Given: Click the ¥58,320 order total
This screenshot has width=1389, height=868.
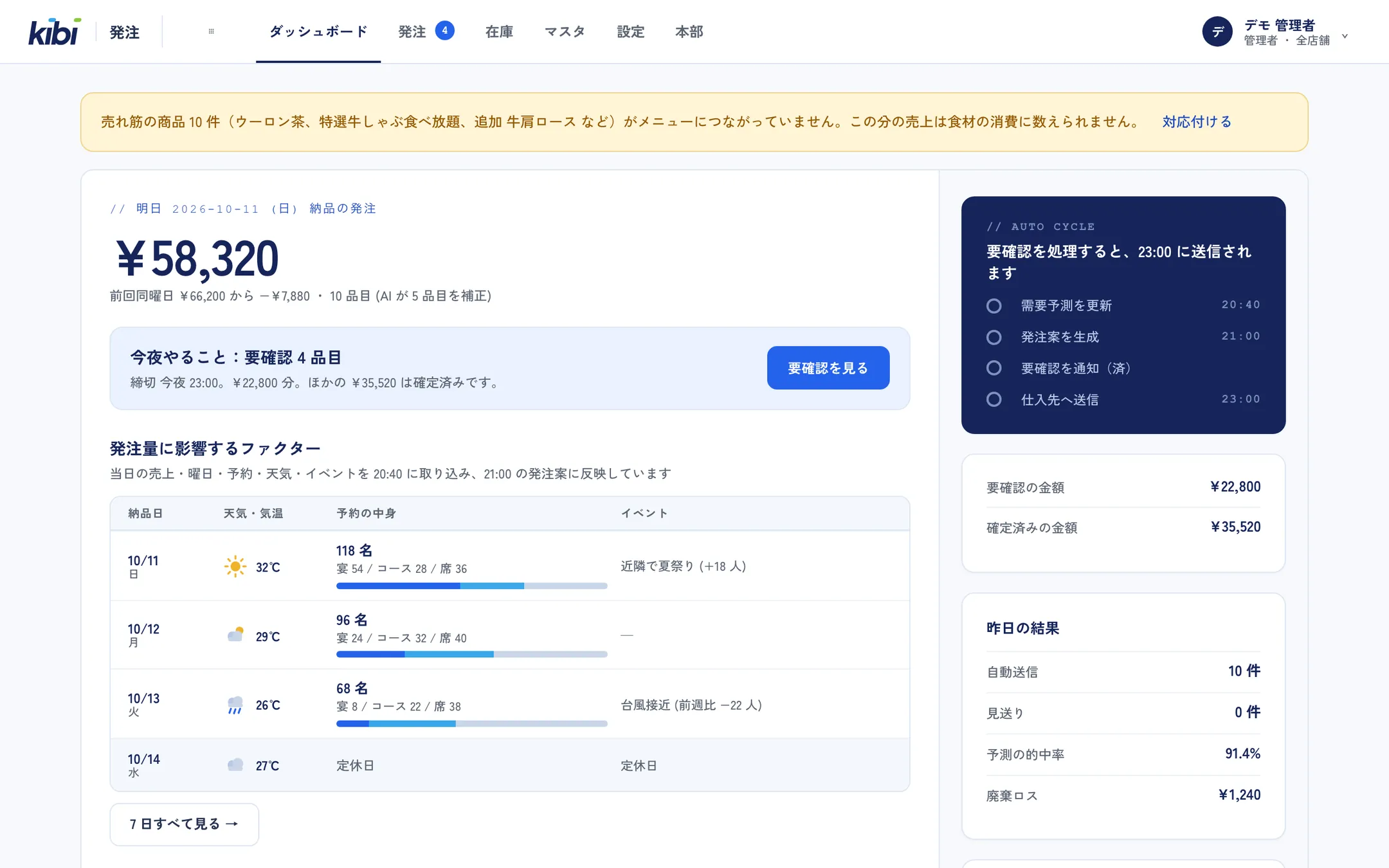Looking at the screenshot, I should (x=197, y=258).
